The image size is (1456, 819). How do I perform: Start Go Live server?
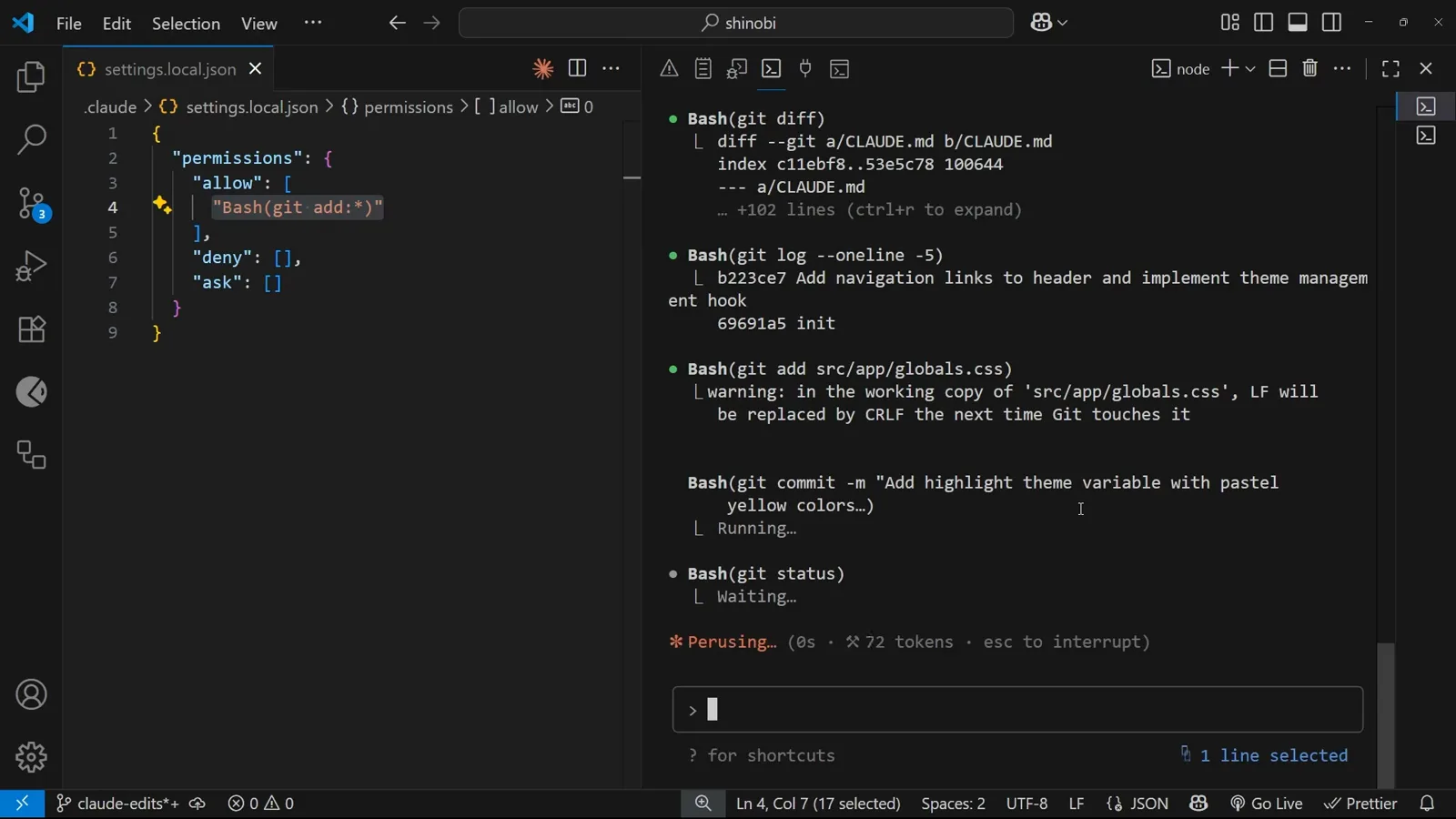point(1267,804)
